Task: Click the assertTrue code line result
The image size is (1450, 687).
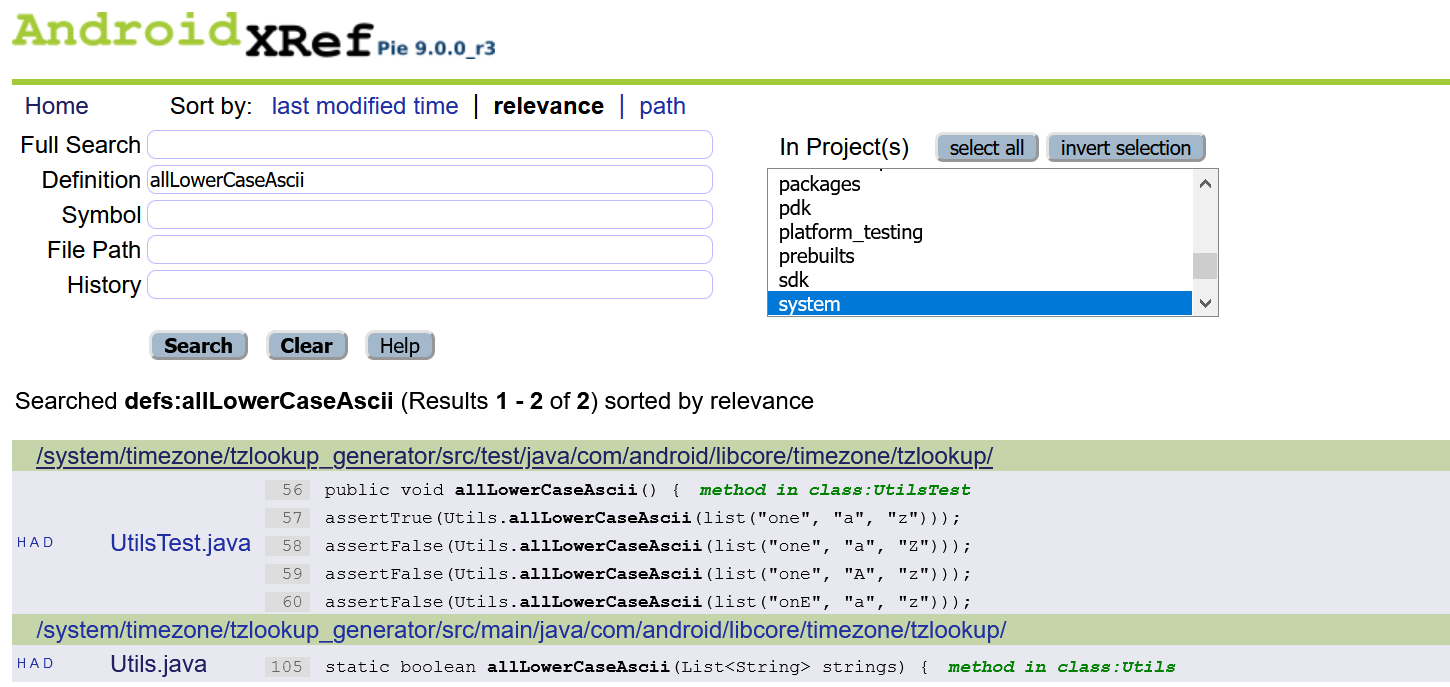Action: tap(643, 518)
